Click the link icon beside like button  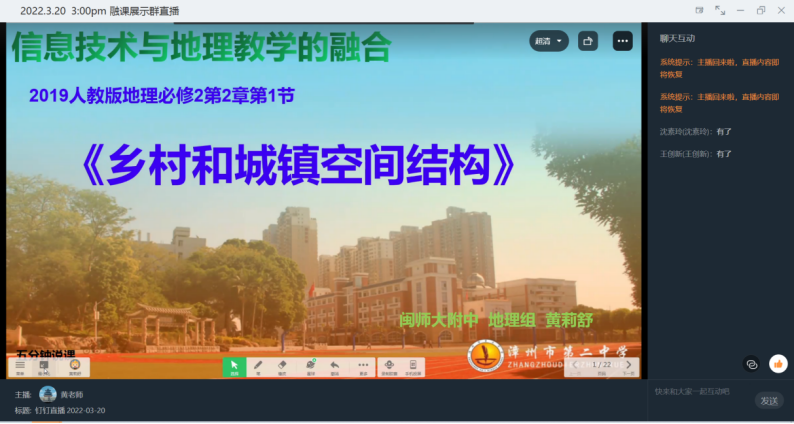click(x=751, y=365)
